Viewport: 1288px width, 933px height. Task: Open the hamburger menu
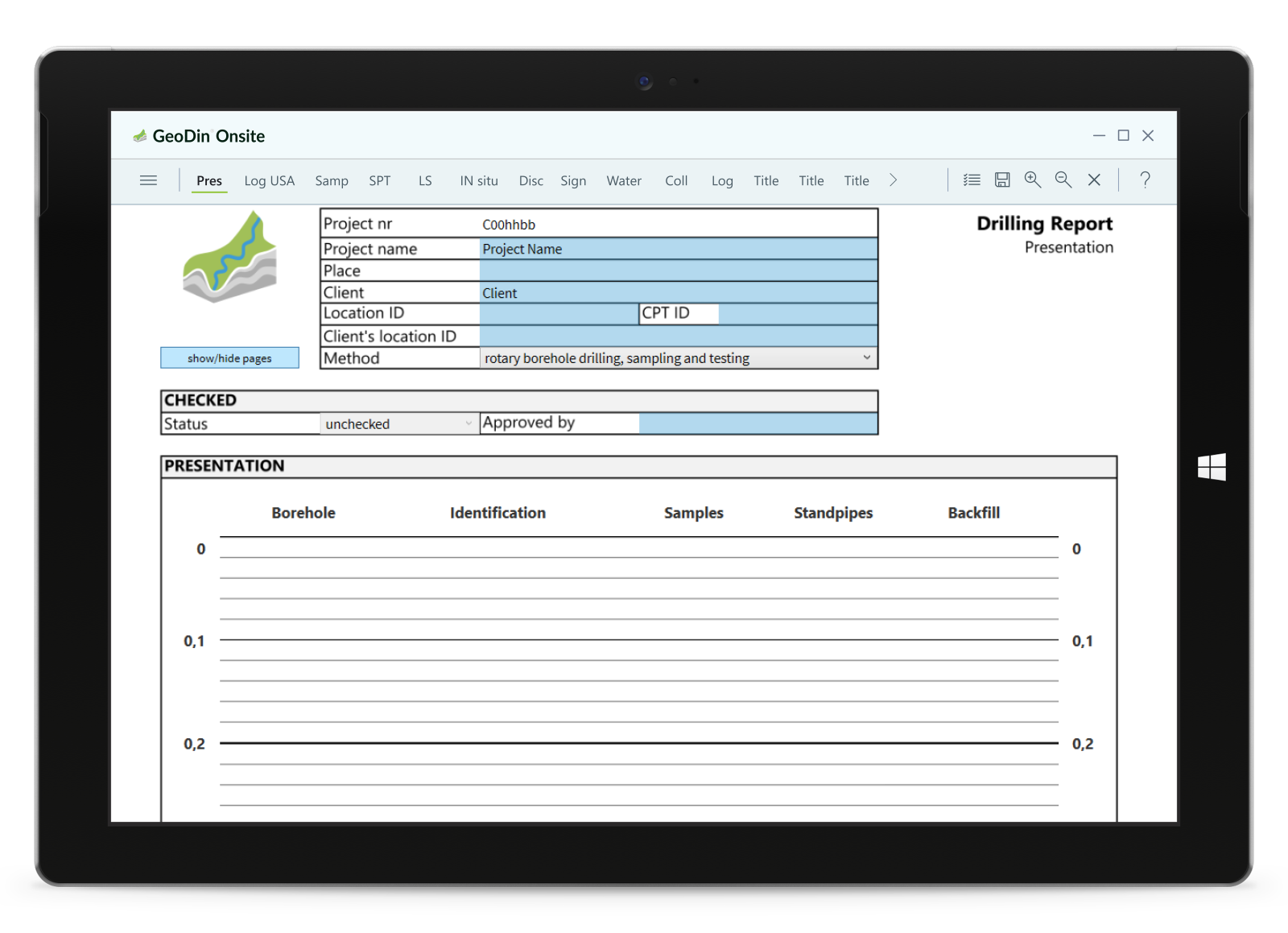tap(148, 180)
